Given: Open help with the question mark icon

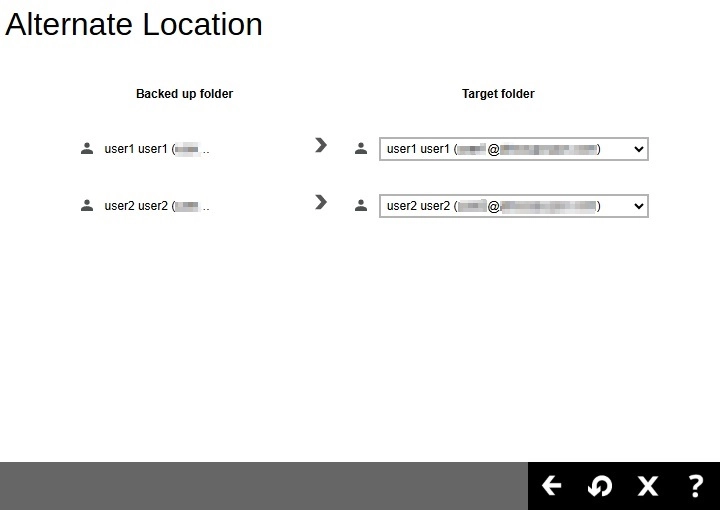Looking at the screenshot, I should pyautogui.click(x=696, y=486).
